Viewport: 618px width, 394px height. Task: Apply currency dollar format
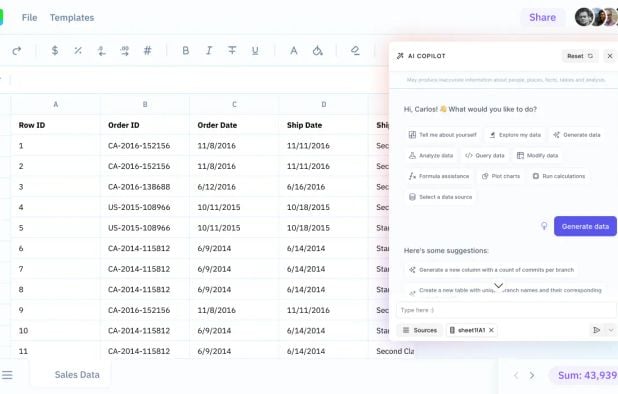[x=55, y=50]
